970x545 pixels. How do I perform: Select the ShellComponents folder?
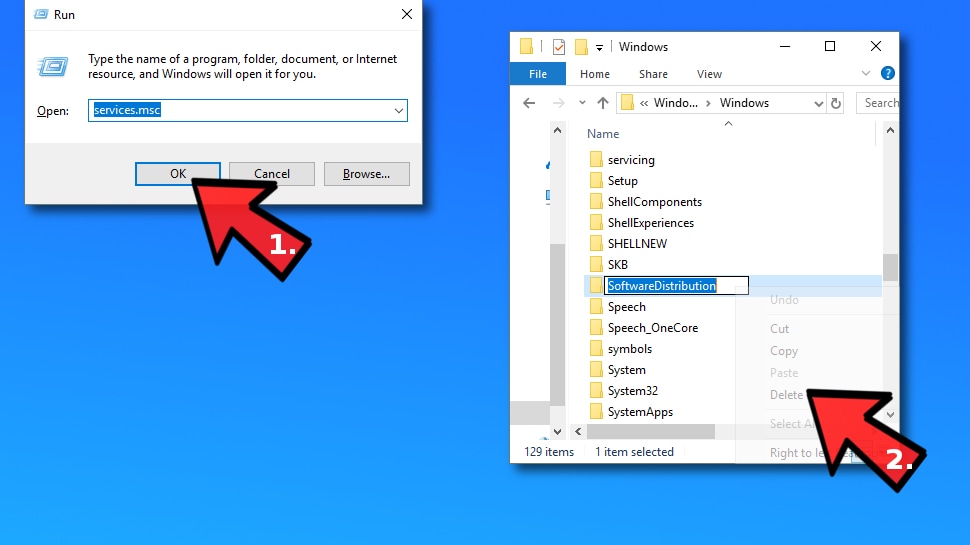coord(655,202)
